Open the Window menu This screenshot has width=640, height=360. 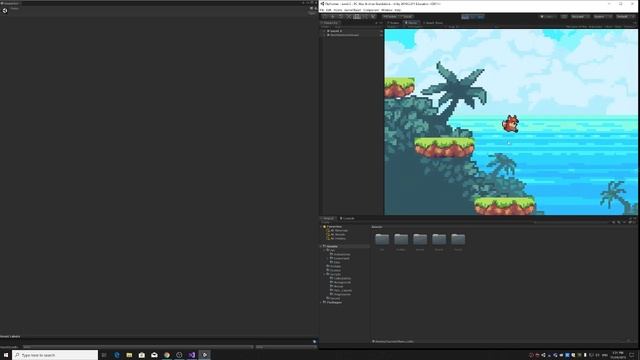coord(387,10)
